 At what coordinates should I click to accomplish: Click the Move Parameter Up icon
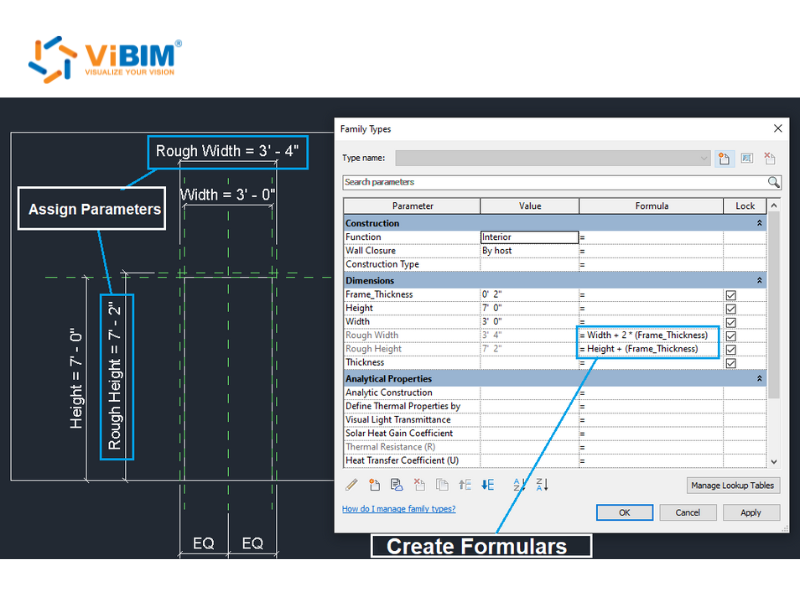[x=464, y=485]
